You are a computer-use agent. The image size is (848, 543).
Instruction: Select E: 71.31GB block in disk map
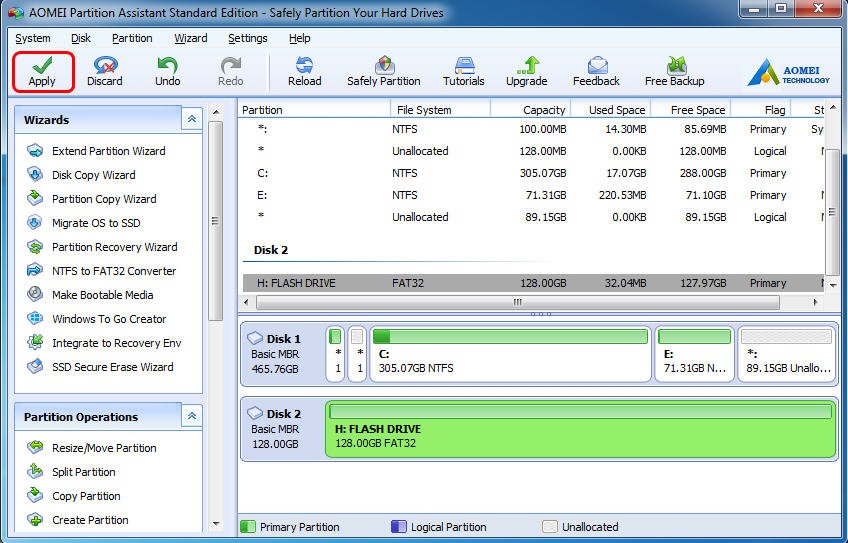click(694, 354)
